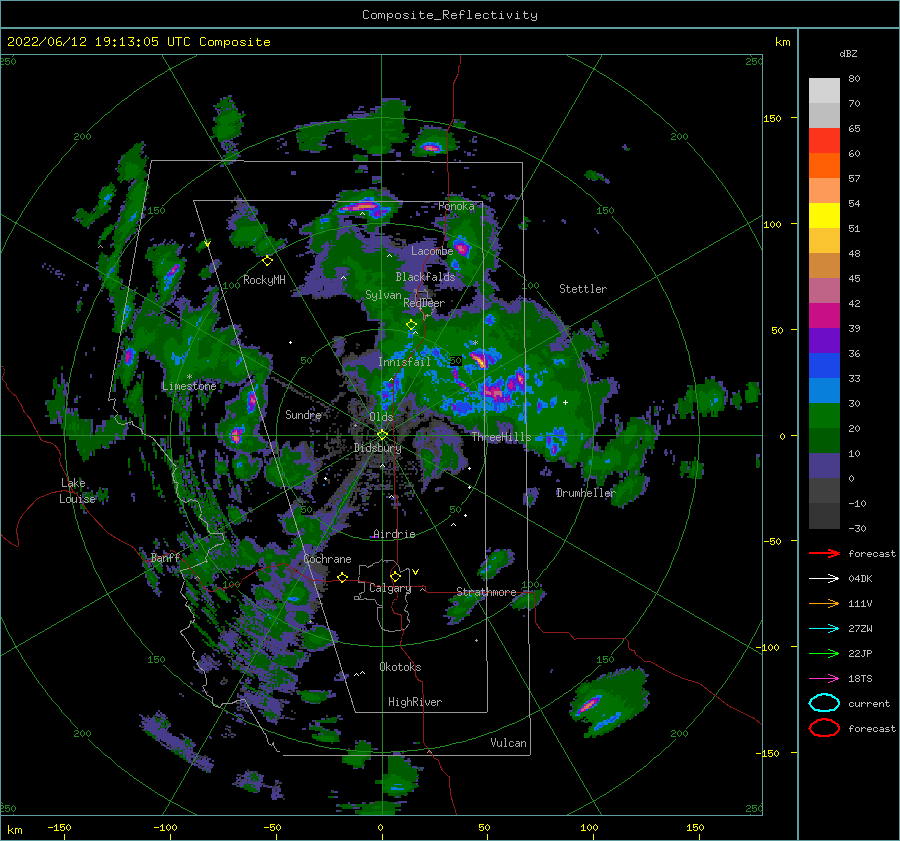Click the green 22JP arrow icon
Image resolution: width=900 pixels, height=841 pixels.
tap(824, 653)
